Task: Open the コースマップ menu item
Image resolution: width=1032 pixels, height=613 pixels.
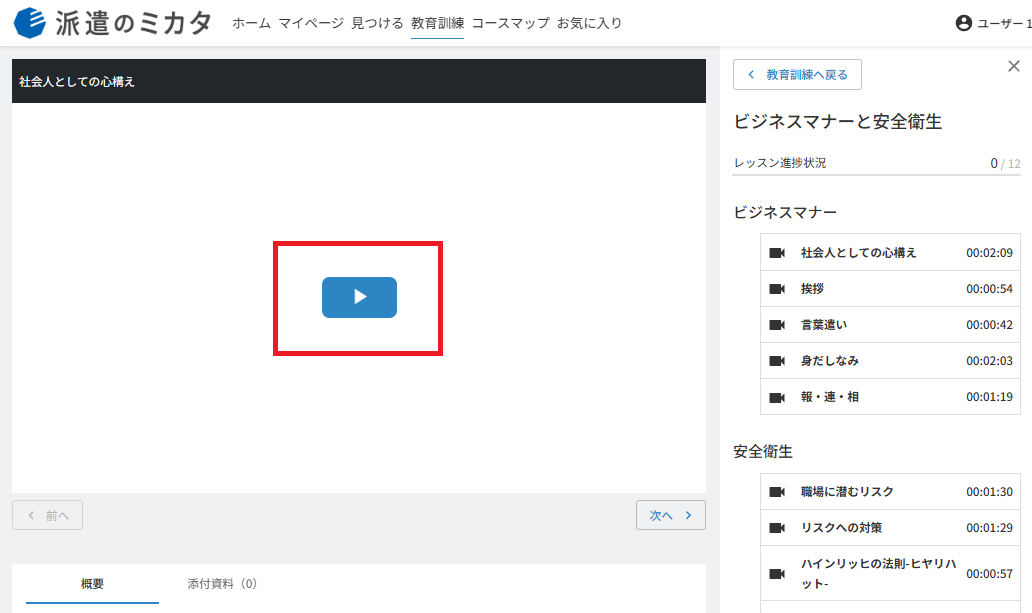Action: tap(510, 23)
